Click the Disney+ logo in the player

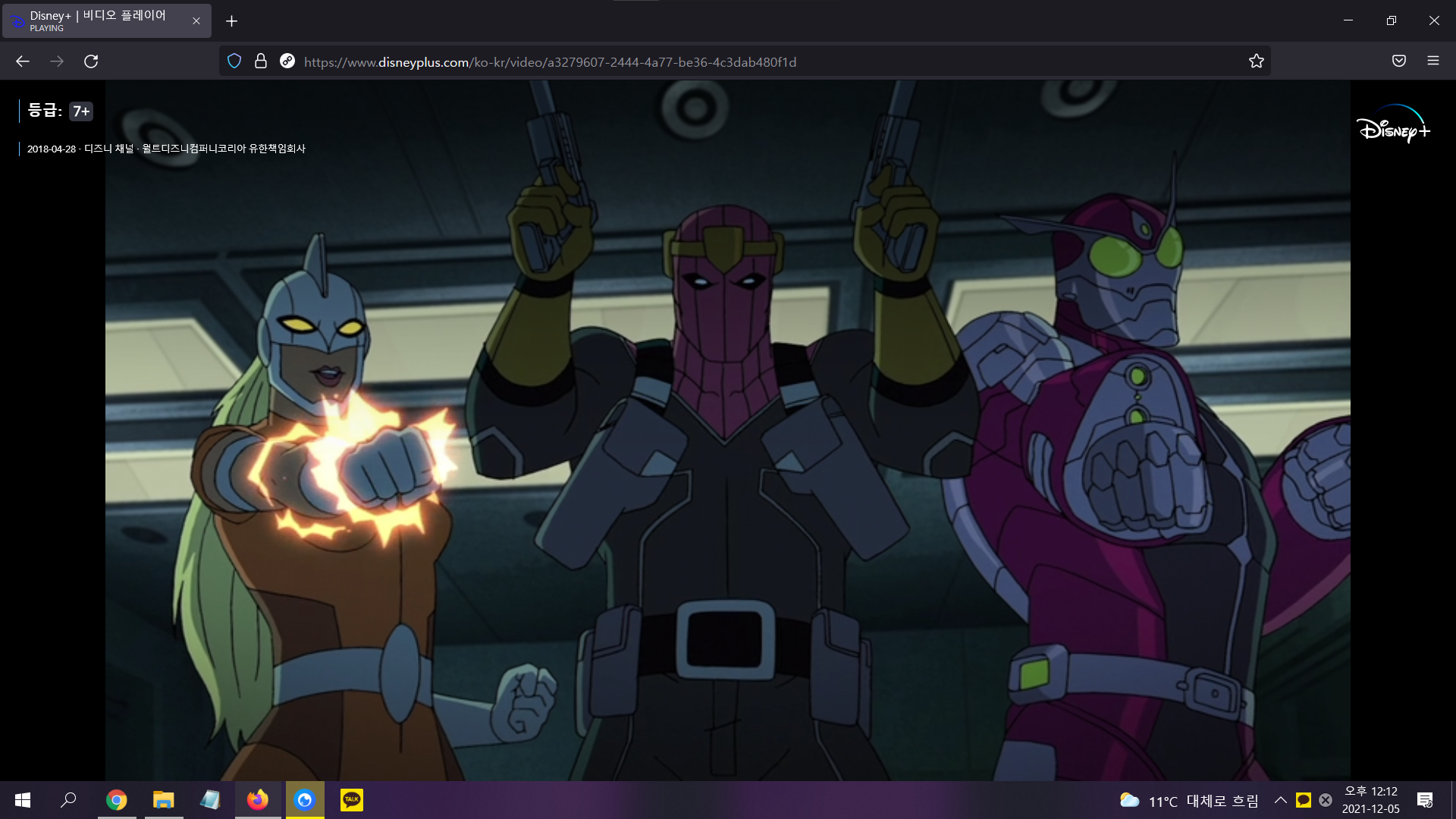(1393, 124)
